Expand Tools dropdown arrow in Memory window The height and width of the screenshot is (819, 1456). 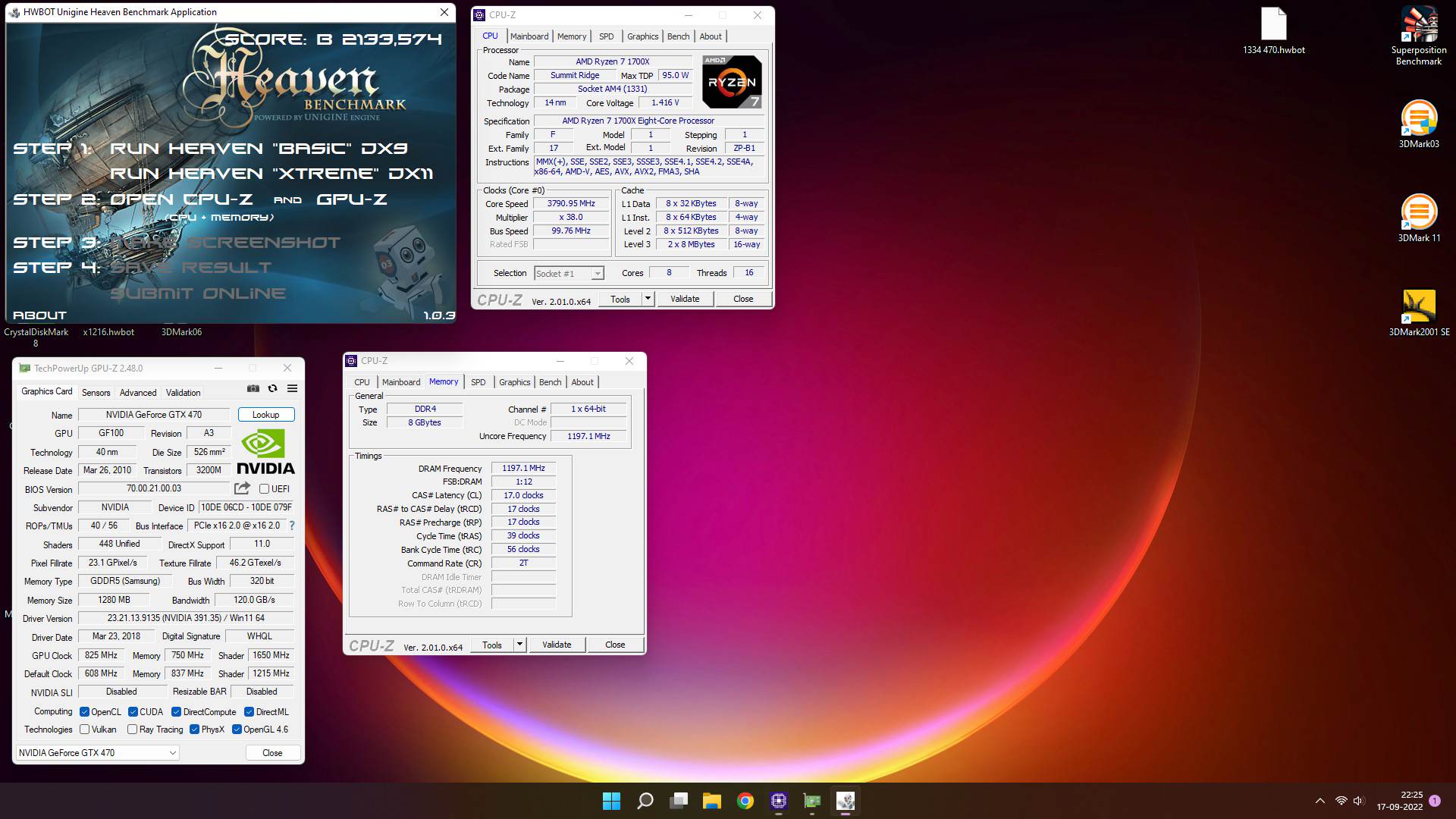[519, 645]
